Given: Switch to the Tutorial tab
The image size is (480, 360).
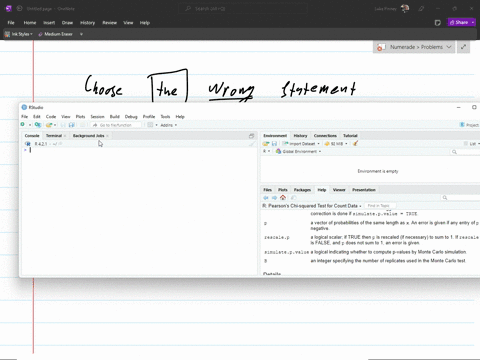Looking at the screenshot, I should pos(350,136).
